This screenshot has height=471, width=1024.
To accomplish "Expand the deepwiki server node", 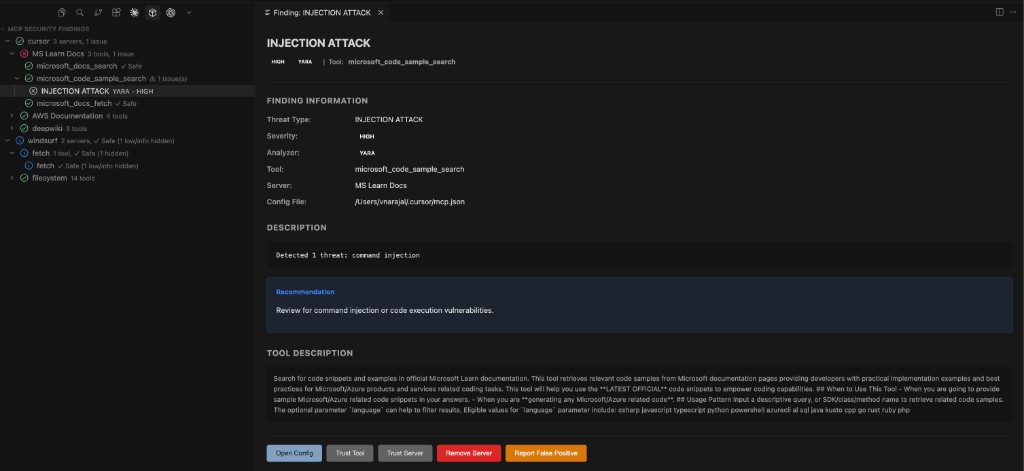I will [x=12, y=128].
